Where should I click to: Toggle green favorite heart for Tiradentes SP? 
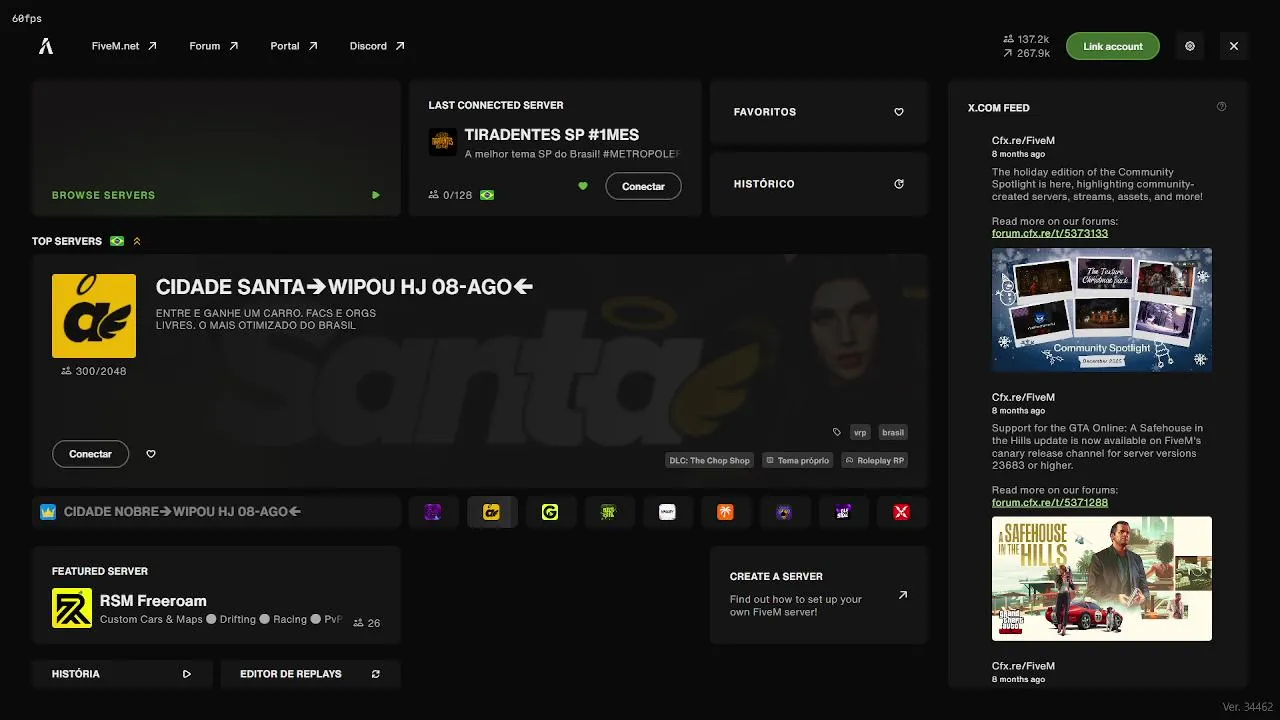[x=583, y=186]
